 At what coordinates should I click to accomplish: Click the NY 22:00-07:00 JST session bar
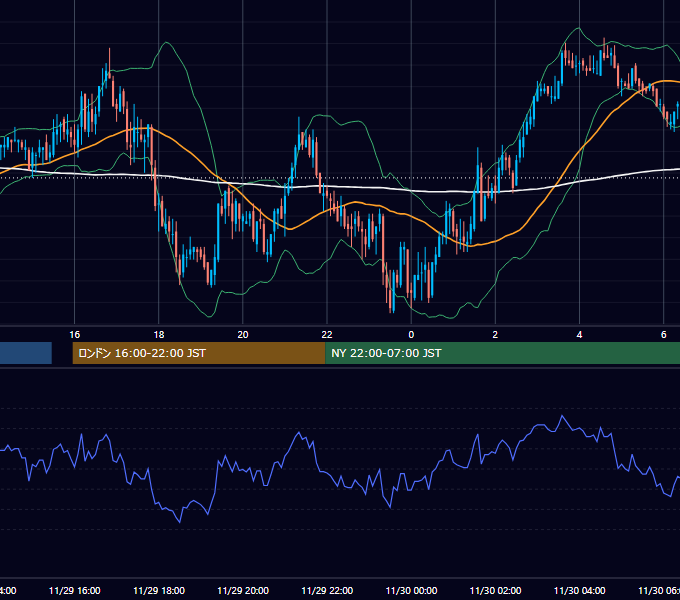502,353
